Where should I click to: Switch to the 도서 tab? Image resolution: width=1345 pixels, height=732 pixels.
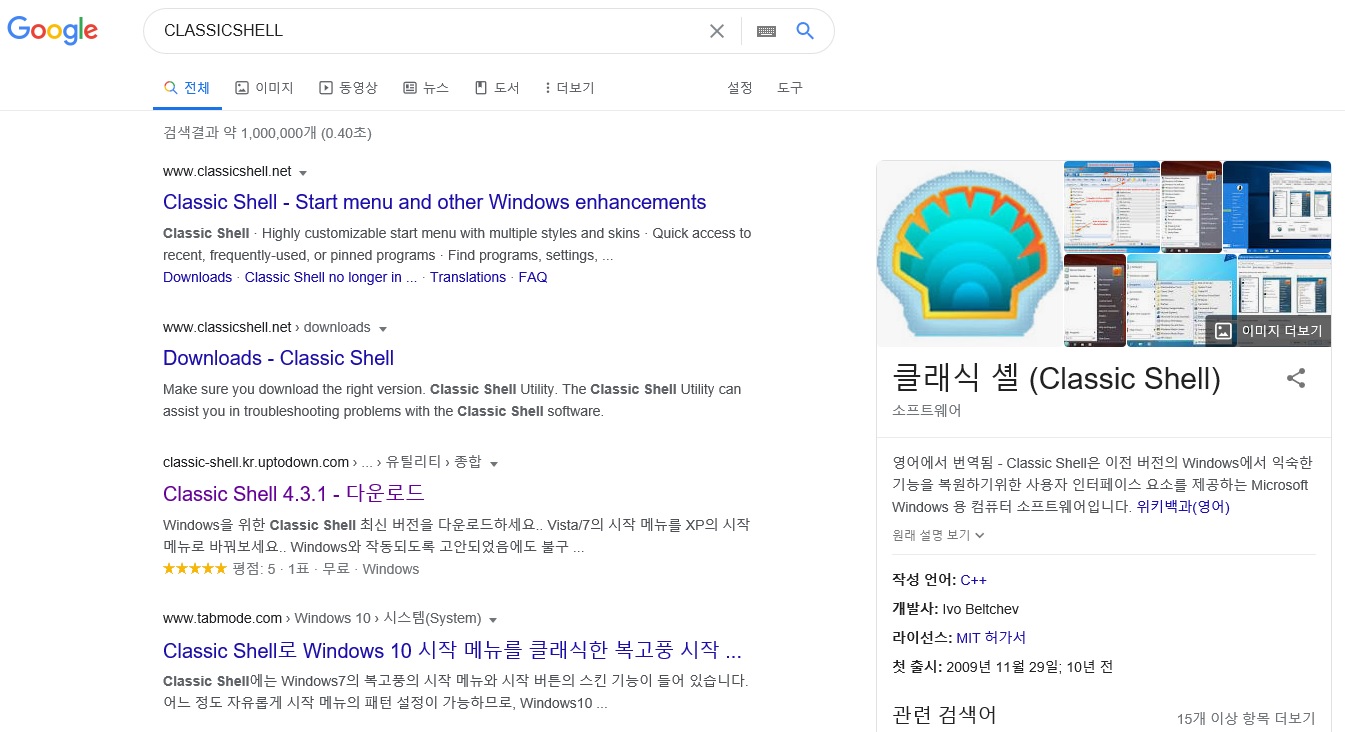[x=497, y=88]
